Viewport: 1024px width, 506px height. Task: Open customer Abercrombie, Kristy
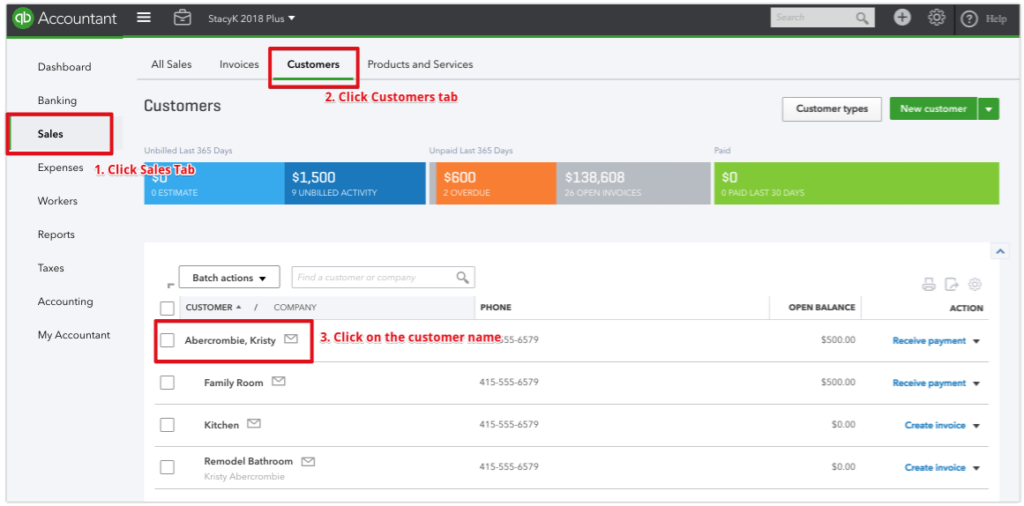click(230, 340)
